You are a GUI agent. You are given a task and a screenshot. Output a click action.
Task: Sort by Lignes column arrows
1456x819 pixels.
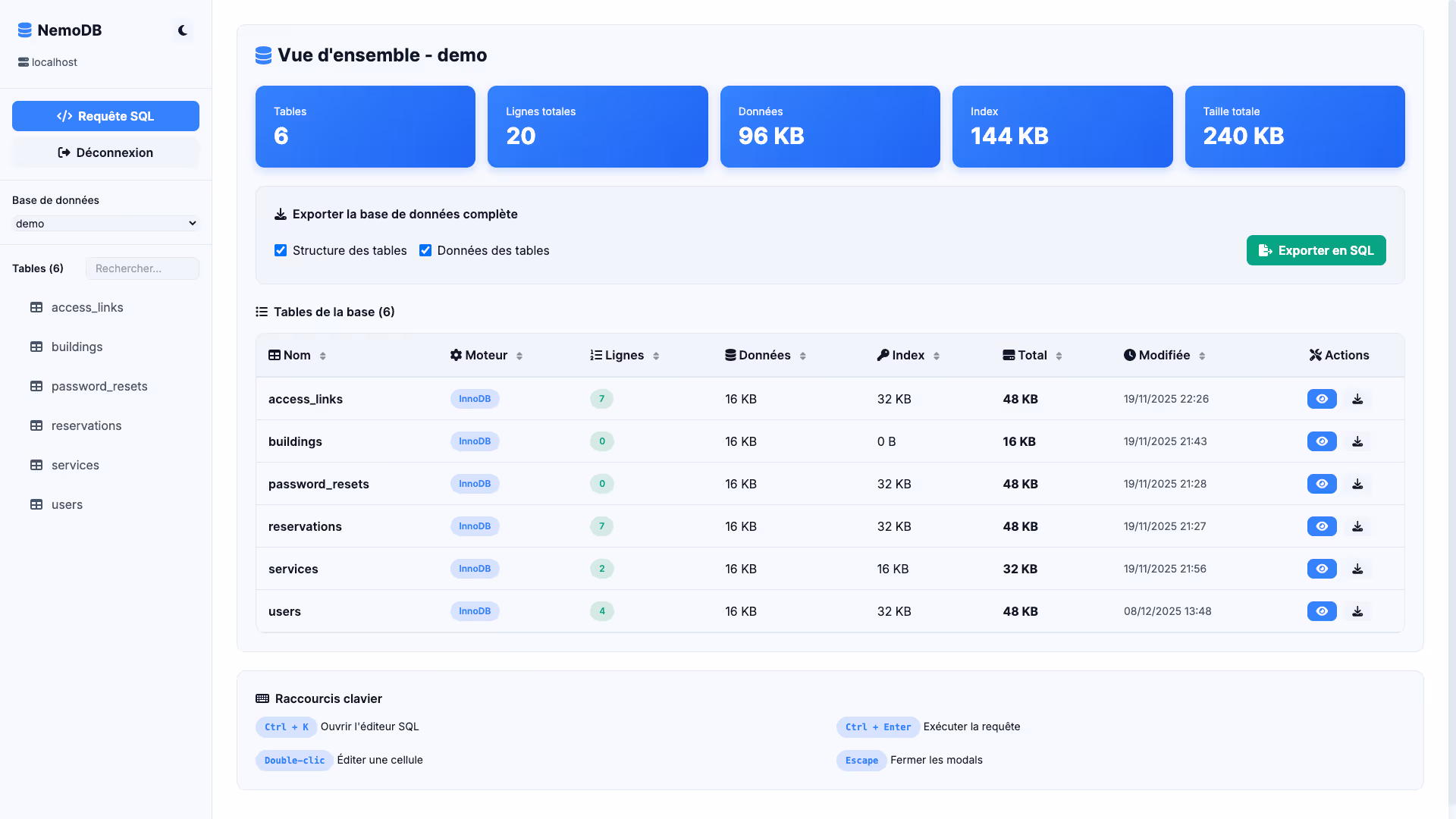[656, 356]
